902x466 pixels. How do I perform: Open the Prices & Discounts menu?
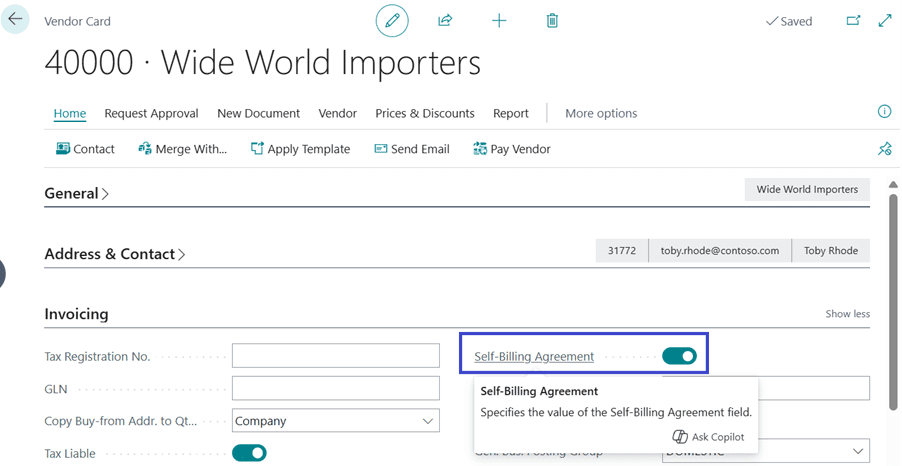425,113
